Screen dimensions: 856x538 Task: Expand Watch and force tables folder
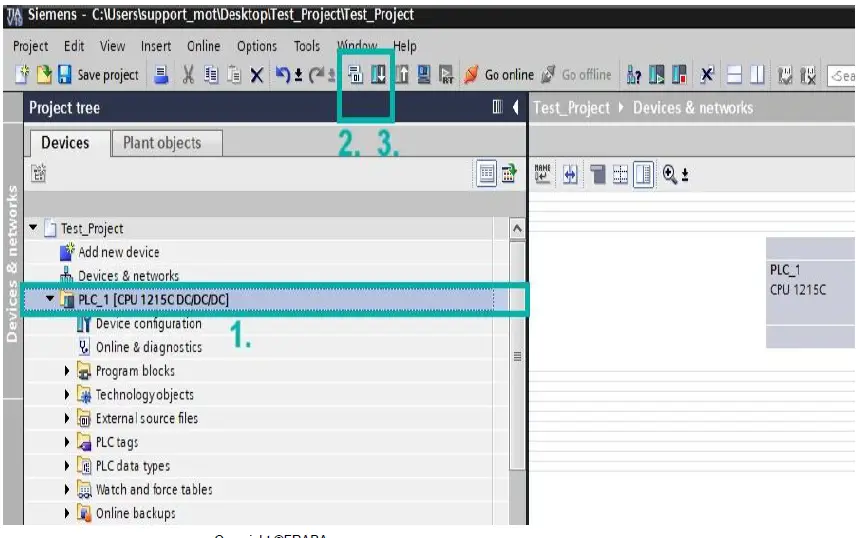click(67, 489)
